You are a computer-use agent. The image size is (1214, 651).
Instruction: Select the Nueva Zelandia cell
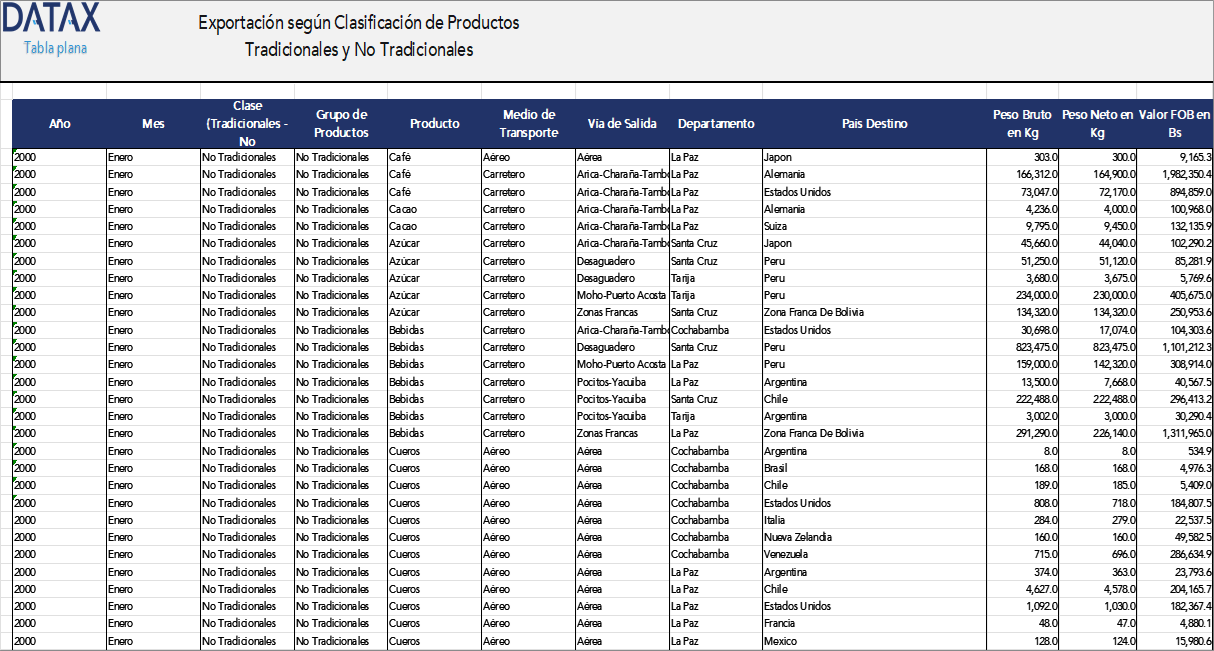797,537
